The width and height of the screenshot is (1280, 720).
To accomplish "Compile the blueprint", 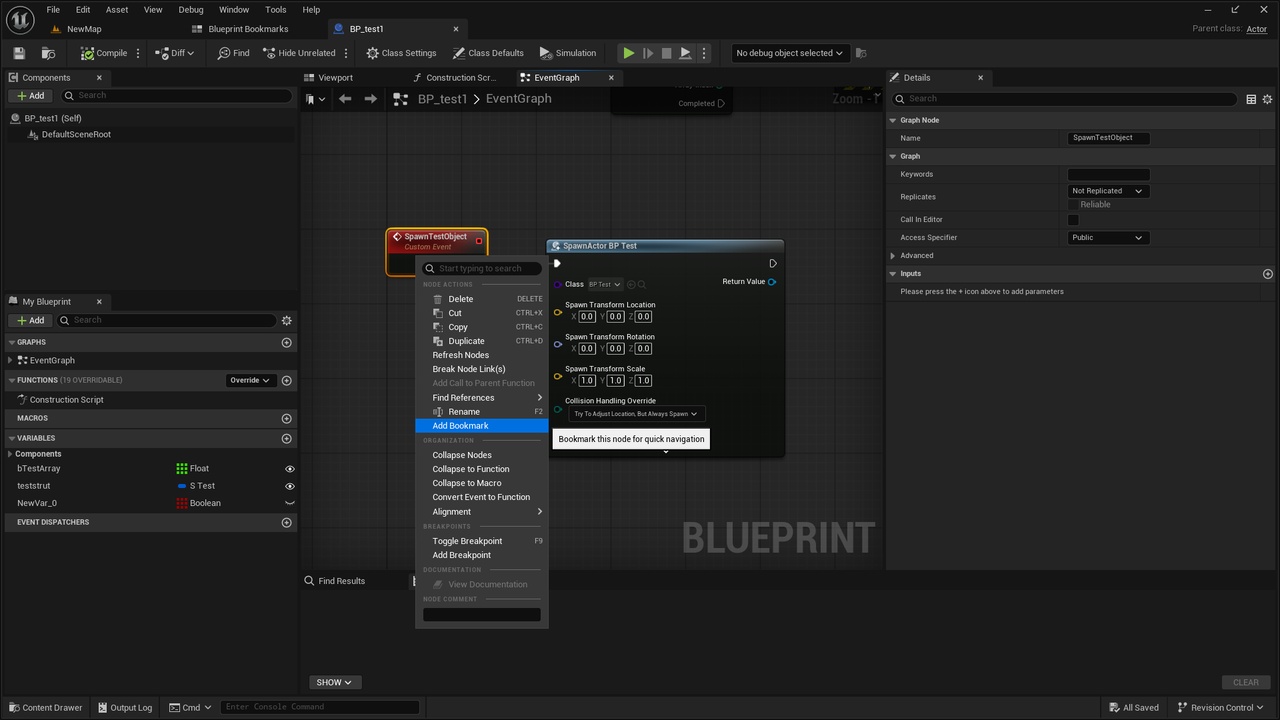I will [104, 53].
